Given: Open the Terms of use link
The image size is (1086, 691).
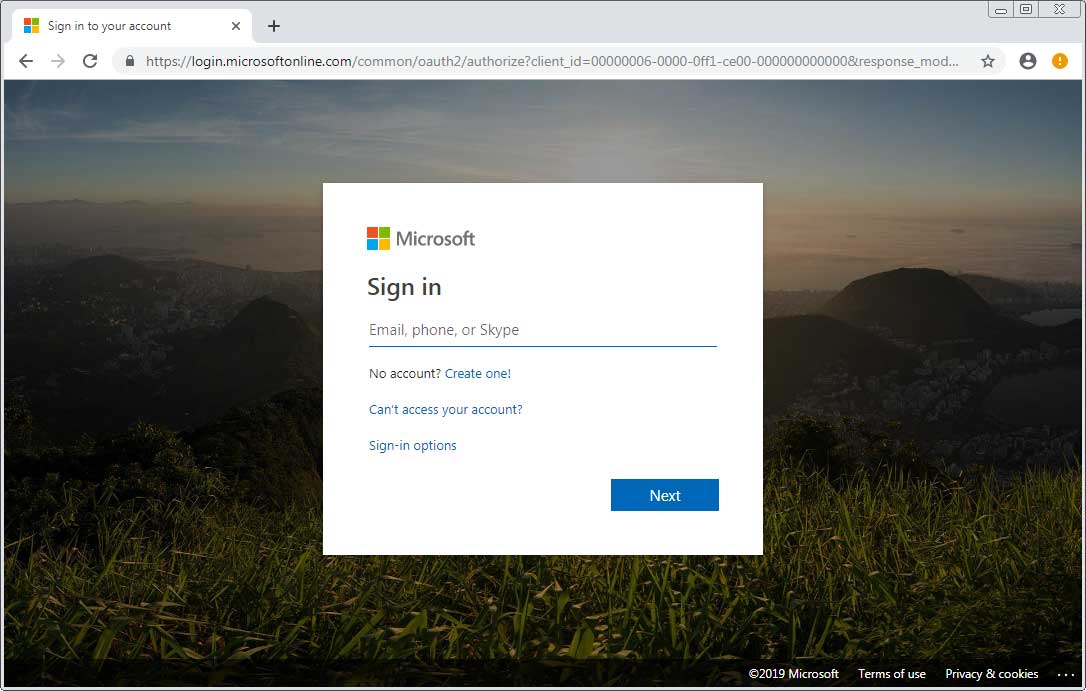Looking at the screenshot, I should [x=891, y=674].
